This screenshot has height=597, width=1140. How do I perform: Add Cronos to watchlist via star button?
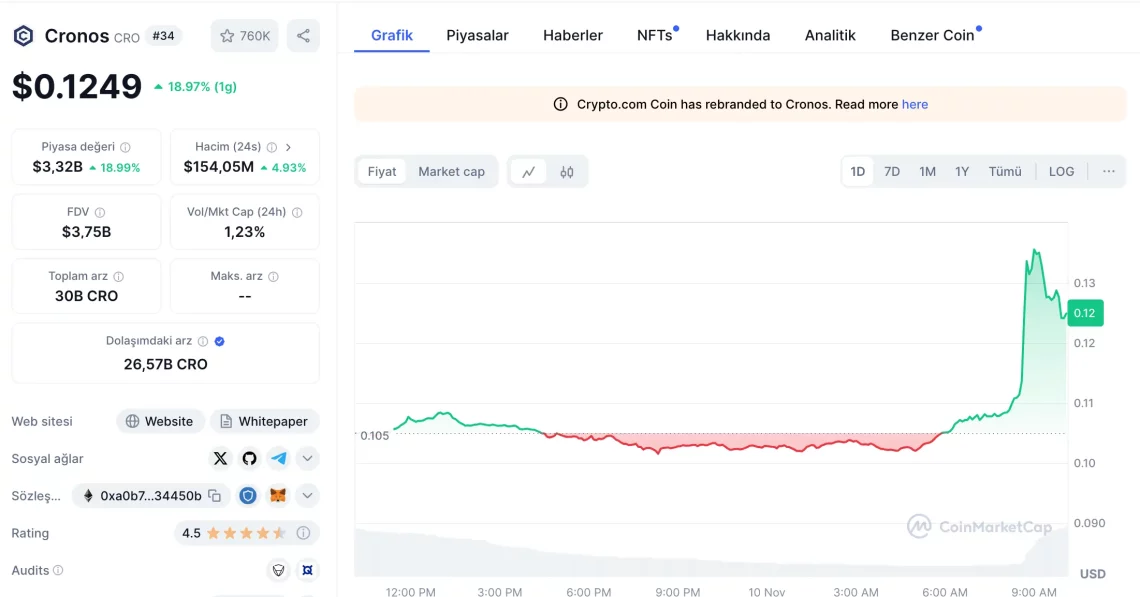click(x=244, y=36)
